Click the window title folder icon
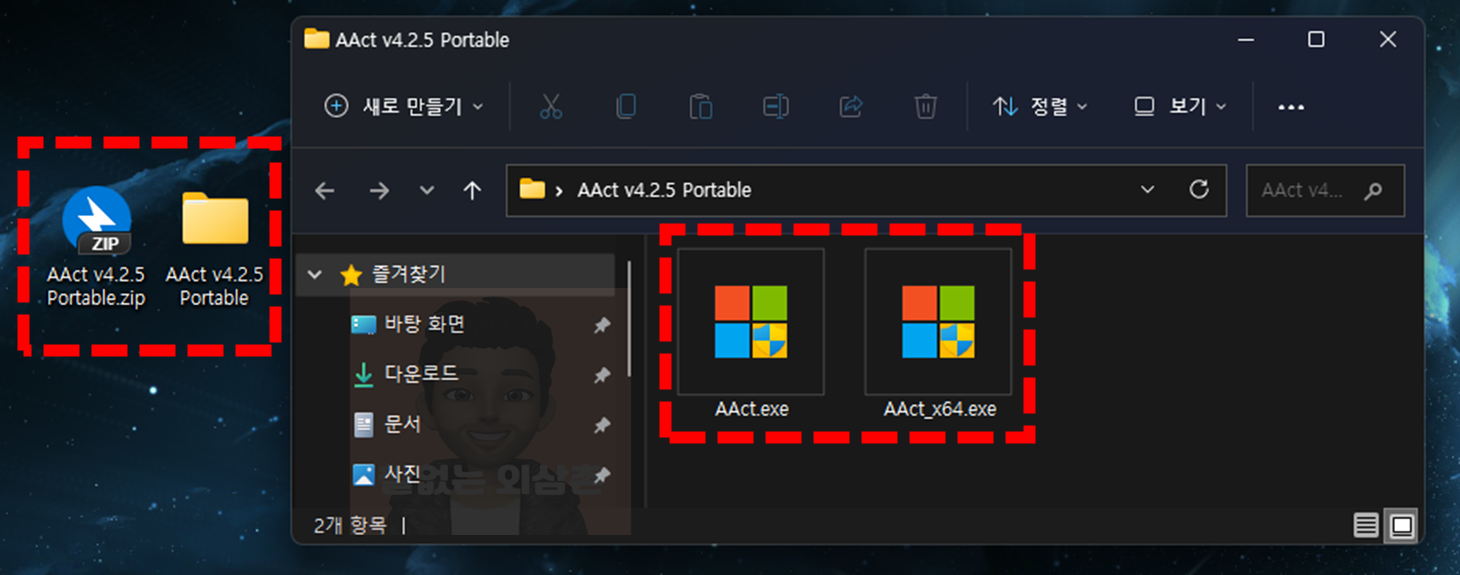The image size is (1460, 575). click(317, 40)
